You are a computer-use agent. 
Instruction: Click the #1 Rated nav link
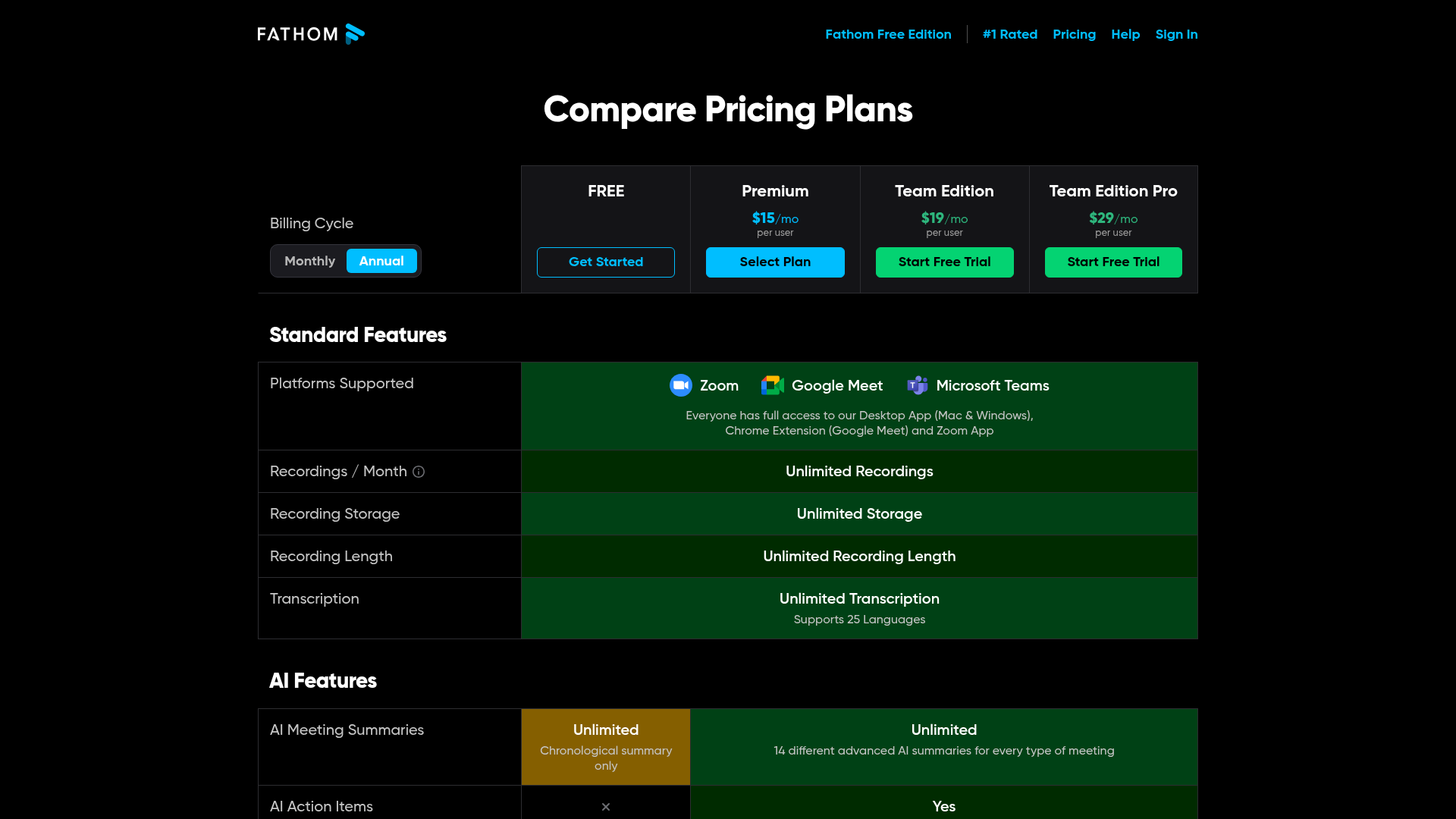tap(1009, 34)
